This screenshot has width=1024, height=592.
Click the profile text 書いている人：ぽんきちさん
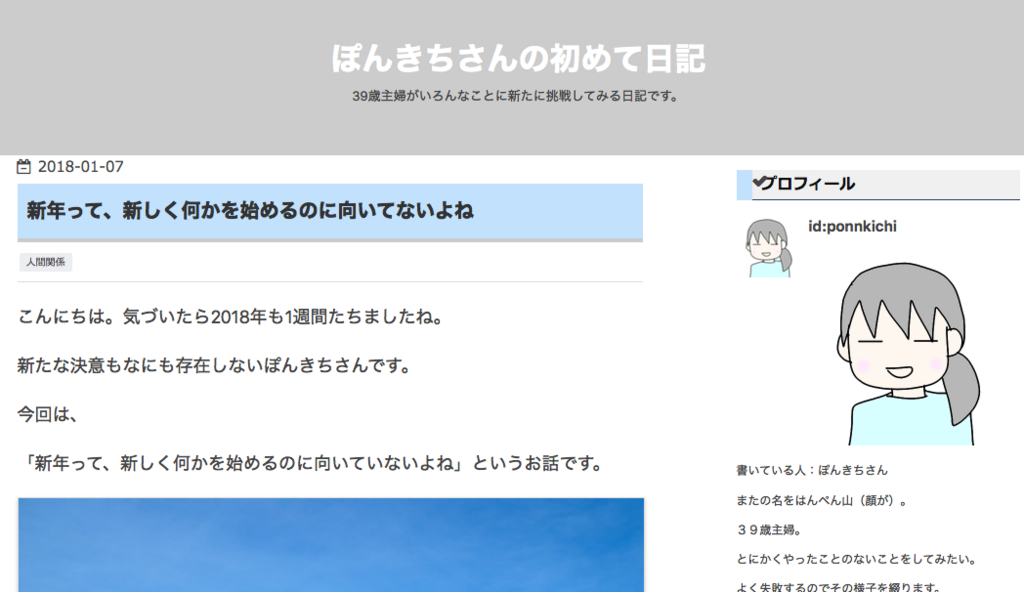click(x=812, y=470)
